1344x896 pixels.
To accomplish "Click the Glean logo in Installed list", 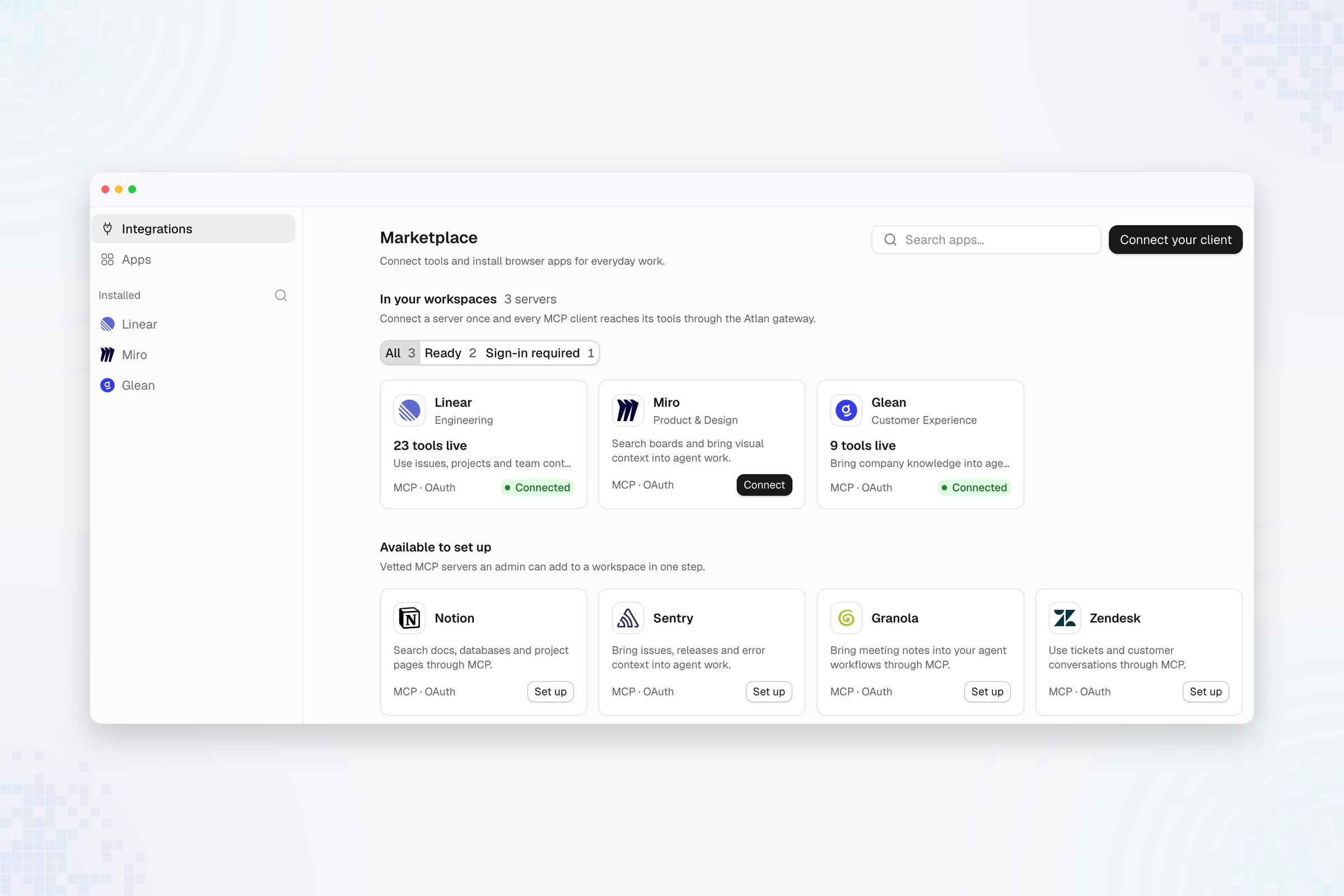I will [x=108, y=385].
